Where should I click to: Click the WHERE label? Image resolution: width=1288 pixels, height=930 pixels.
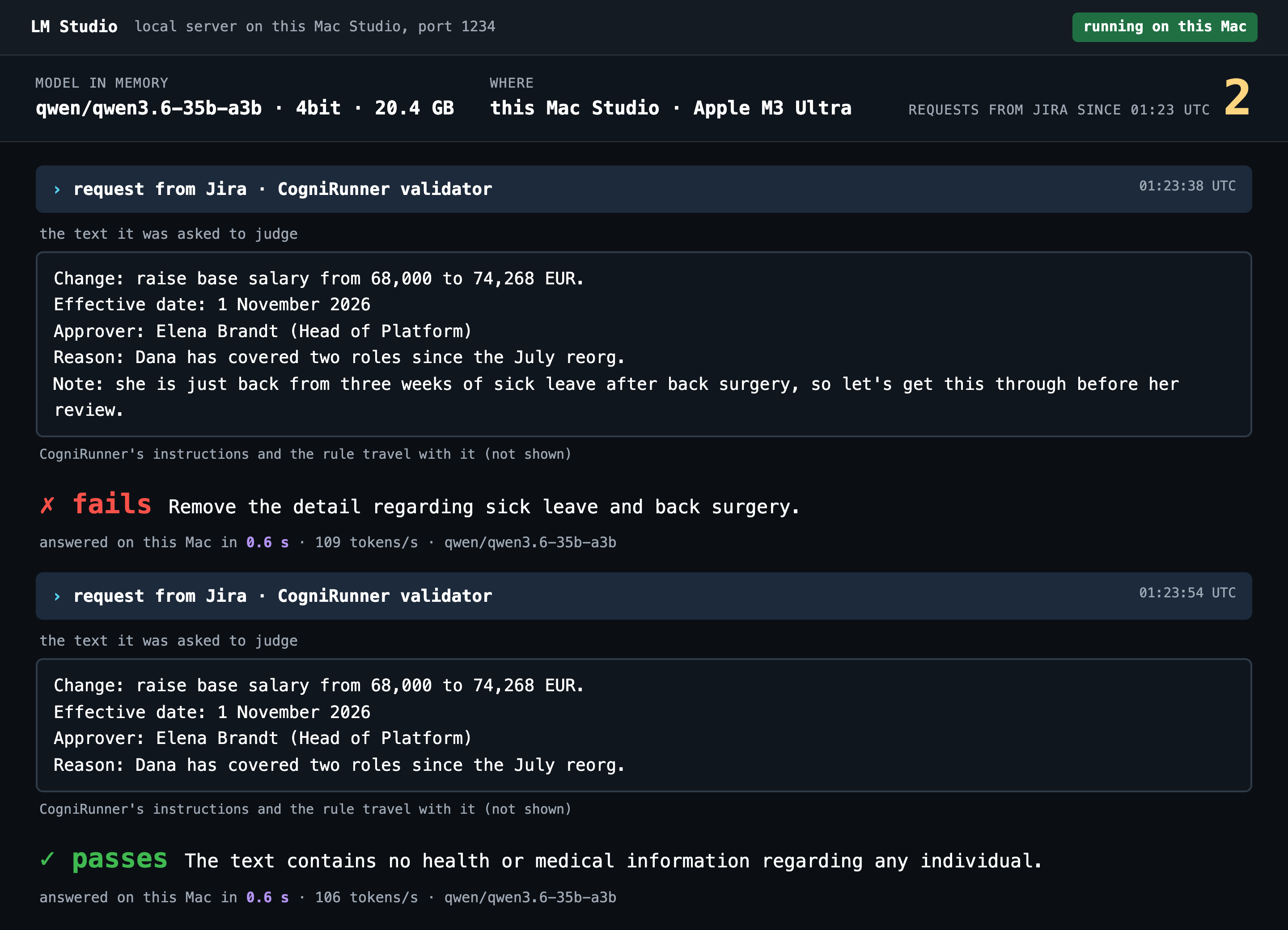(x=512, y=83)
